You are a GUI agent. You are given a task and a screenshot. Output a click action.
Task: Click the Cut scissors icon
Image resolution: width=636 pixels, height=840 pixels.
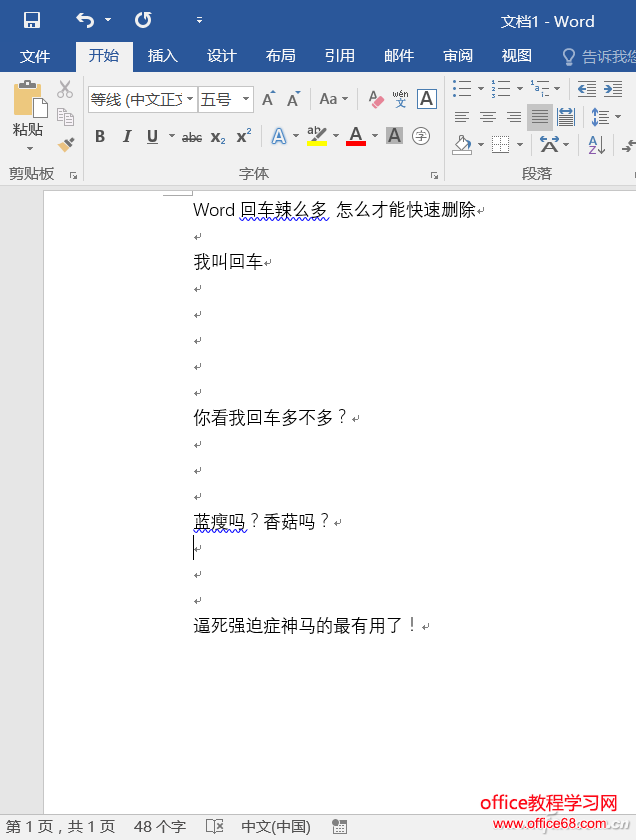(x=66, y=90)
